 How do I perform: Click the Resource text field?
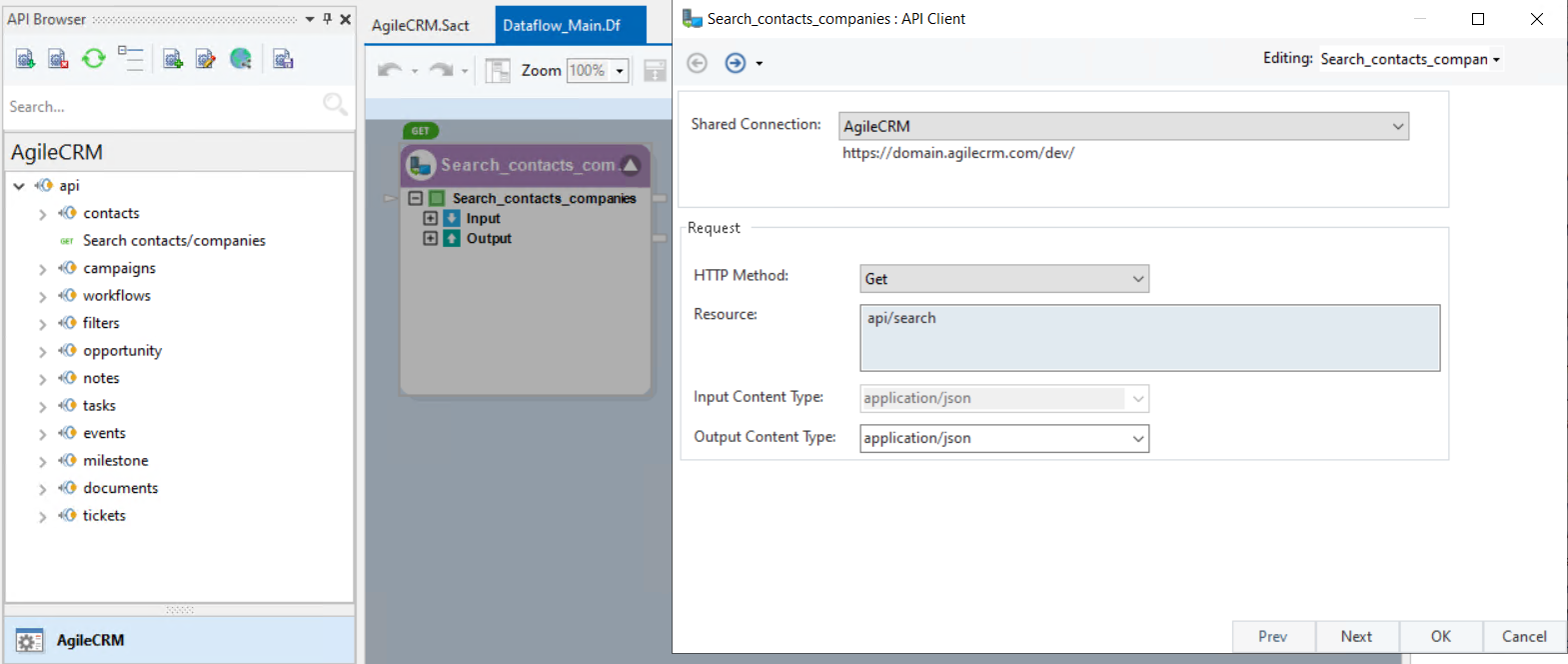(x=1149, y=338)
